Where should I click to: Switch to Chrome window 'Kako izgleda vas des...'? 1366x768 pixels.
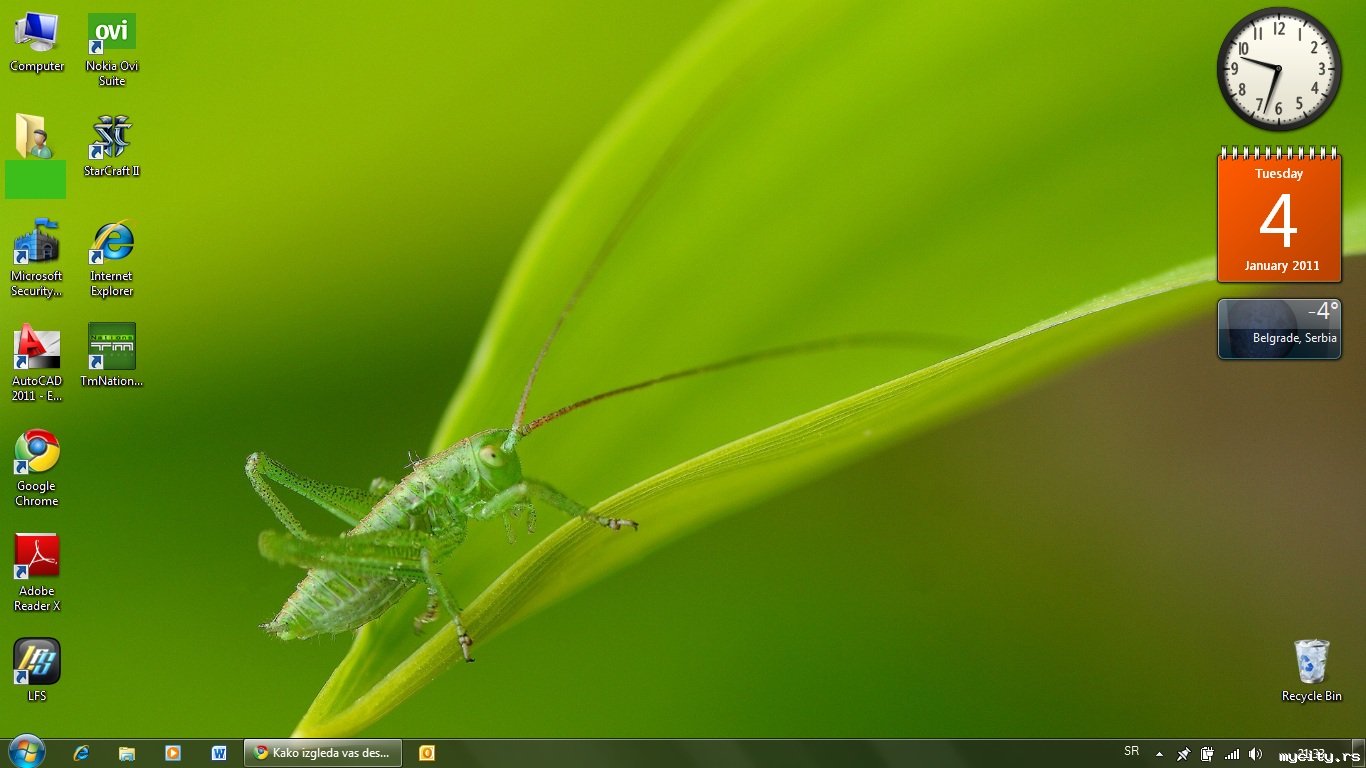[323, 753]
